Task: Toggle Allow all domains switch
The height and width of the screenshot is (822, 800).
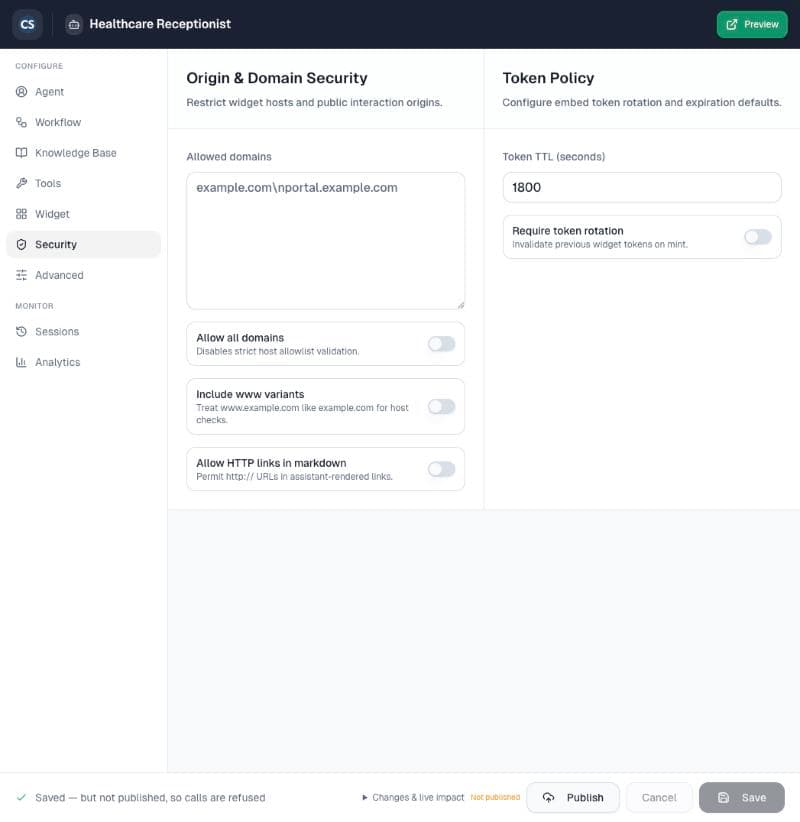Action: [x=441, y=344]
